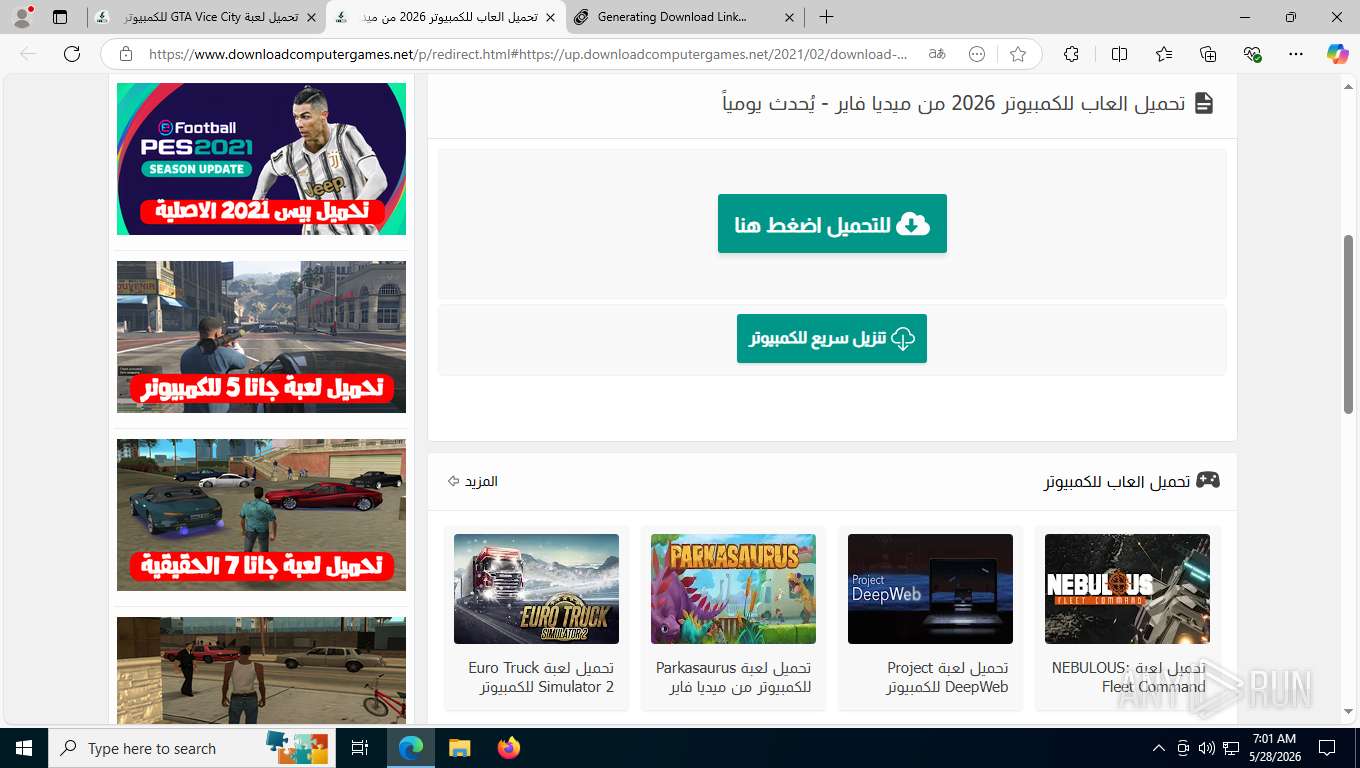Image resolution: width=1360 pixels, height=768 pixels.
Task: Open File Explorer taskbar icon
Action: tap(459, 748)
